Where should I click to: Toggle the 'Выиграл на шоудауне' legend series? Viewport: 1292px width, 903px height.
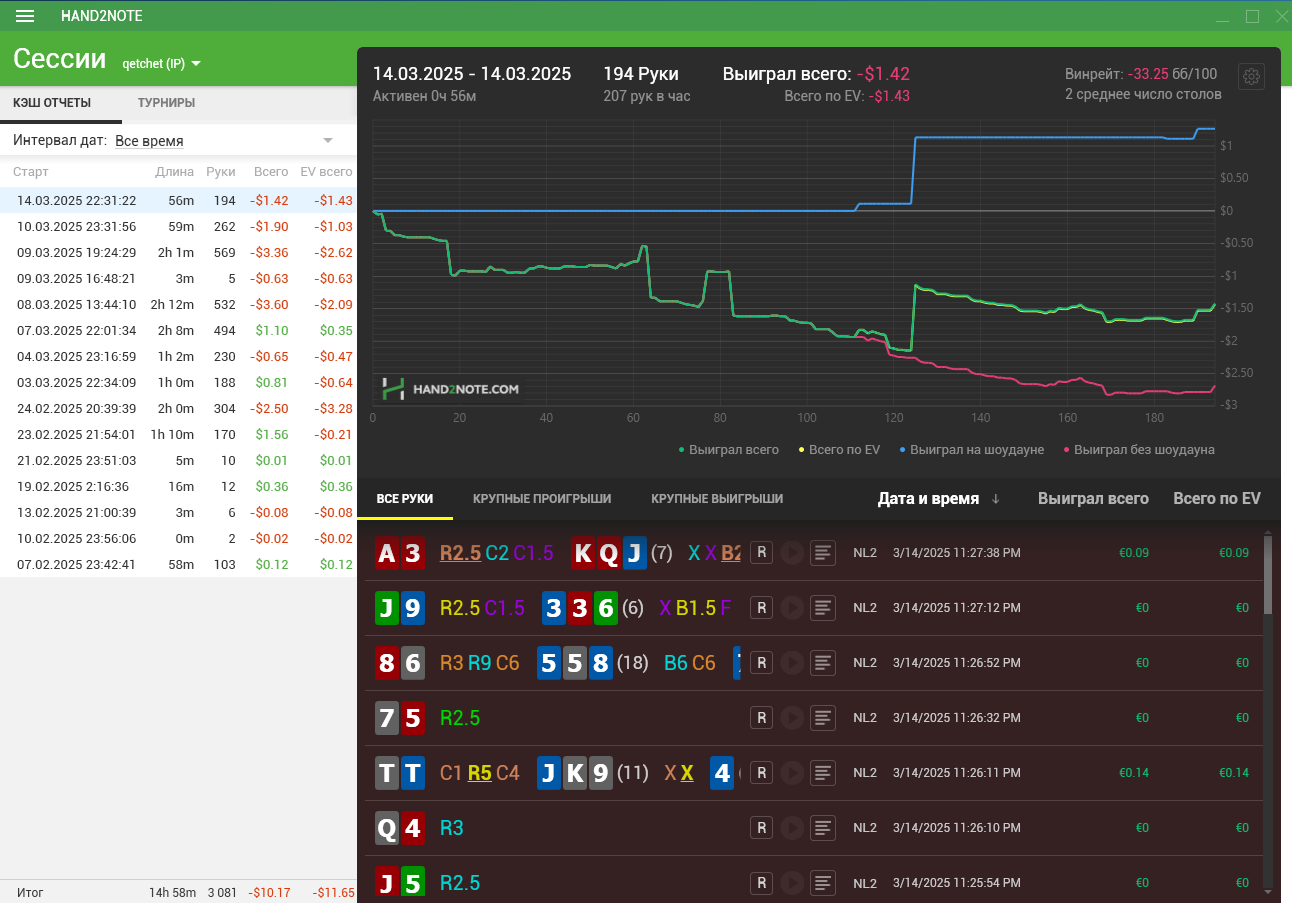[x=971, y=450]
